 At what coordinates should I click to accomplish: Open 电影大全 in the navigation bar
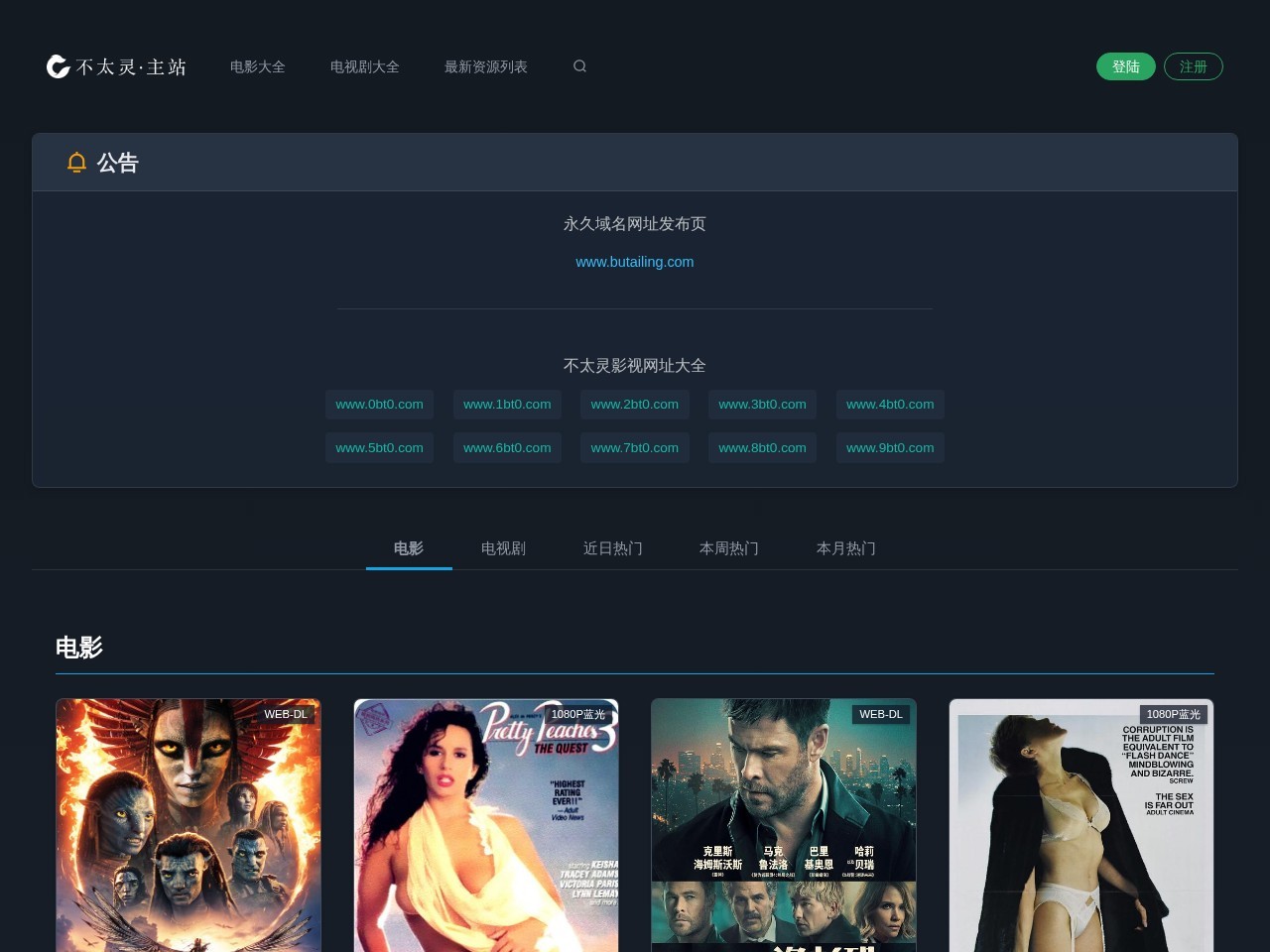[x=258, y=66]
